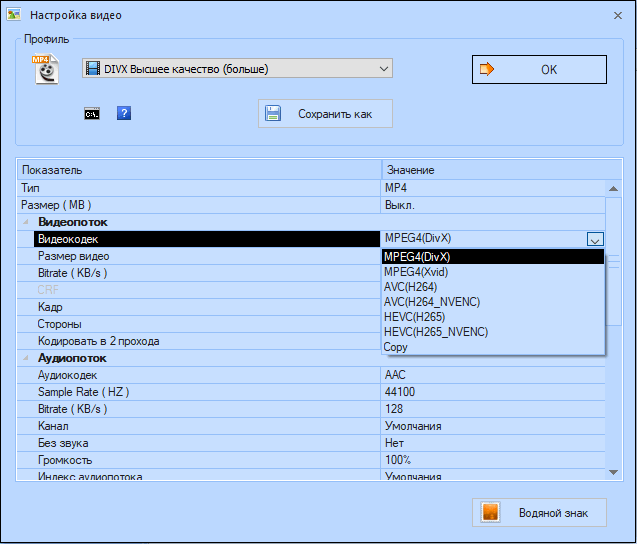Click the MP4 file format icon
This screenshot has height=544, width=637.
(46, 69)
